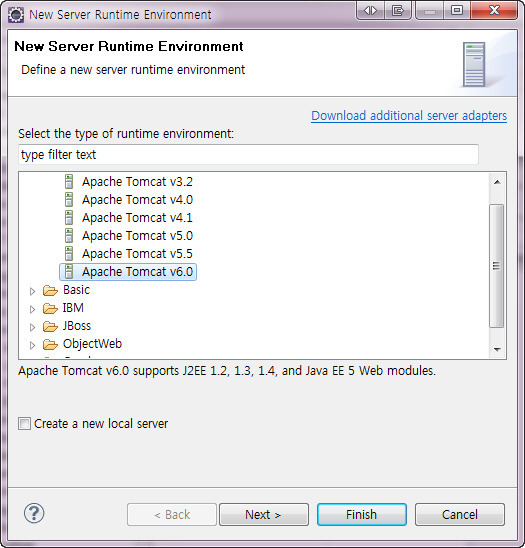Click the Apache Tomcat v4.0 server icon
This screenshot has height=548, width=525.
69,200
